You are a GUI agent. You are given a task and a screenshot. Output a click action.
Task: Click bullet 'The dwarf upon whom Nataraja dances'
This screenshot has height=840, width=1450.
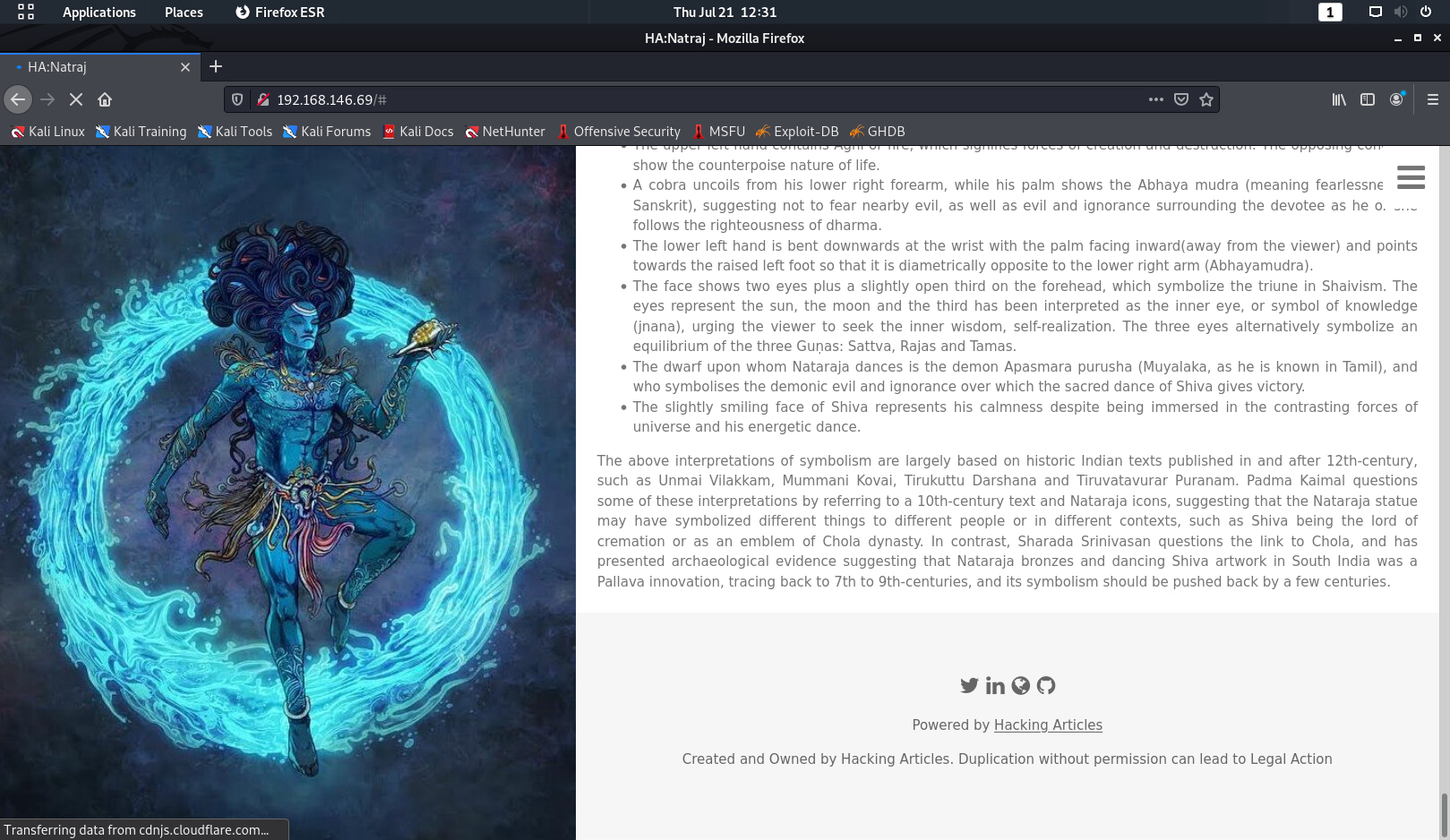(x=1025, y=377)
